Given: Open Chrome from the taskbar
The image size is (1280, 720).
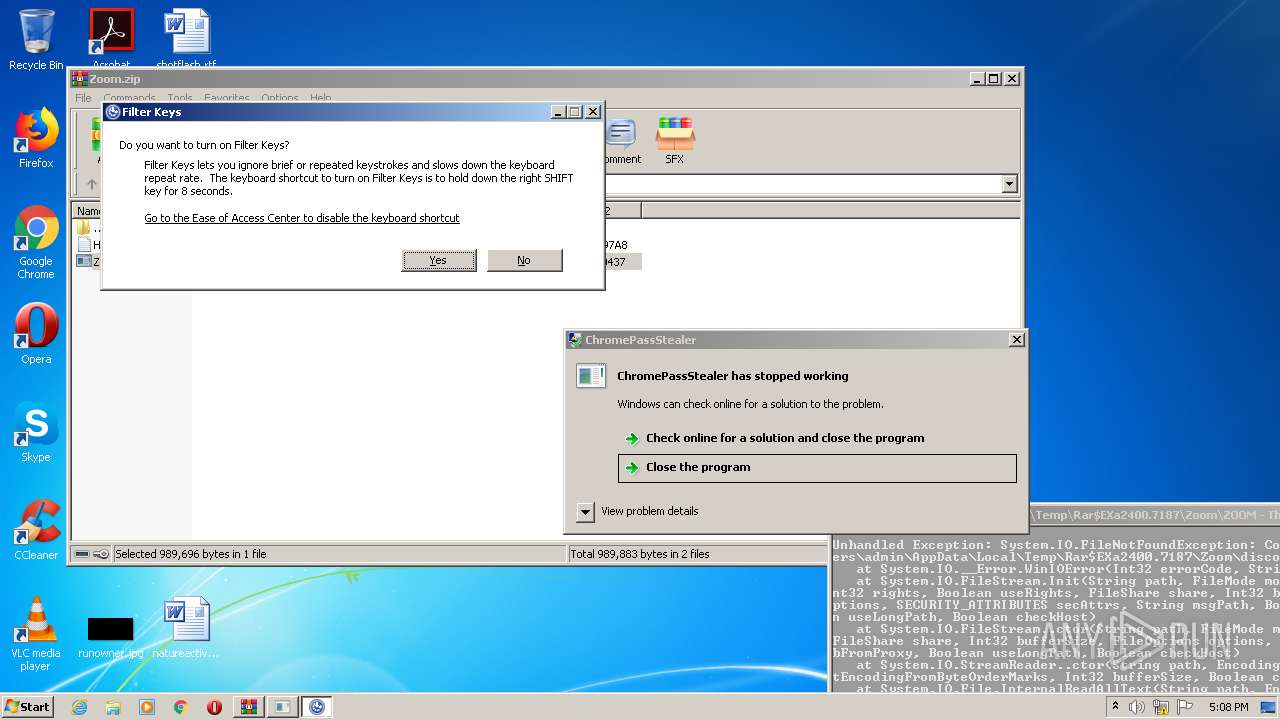Looking at the screenshot, I should pyautogui.click(x=180, y=707).
